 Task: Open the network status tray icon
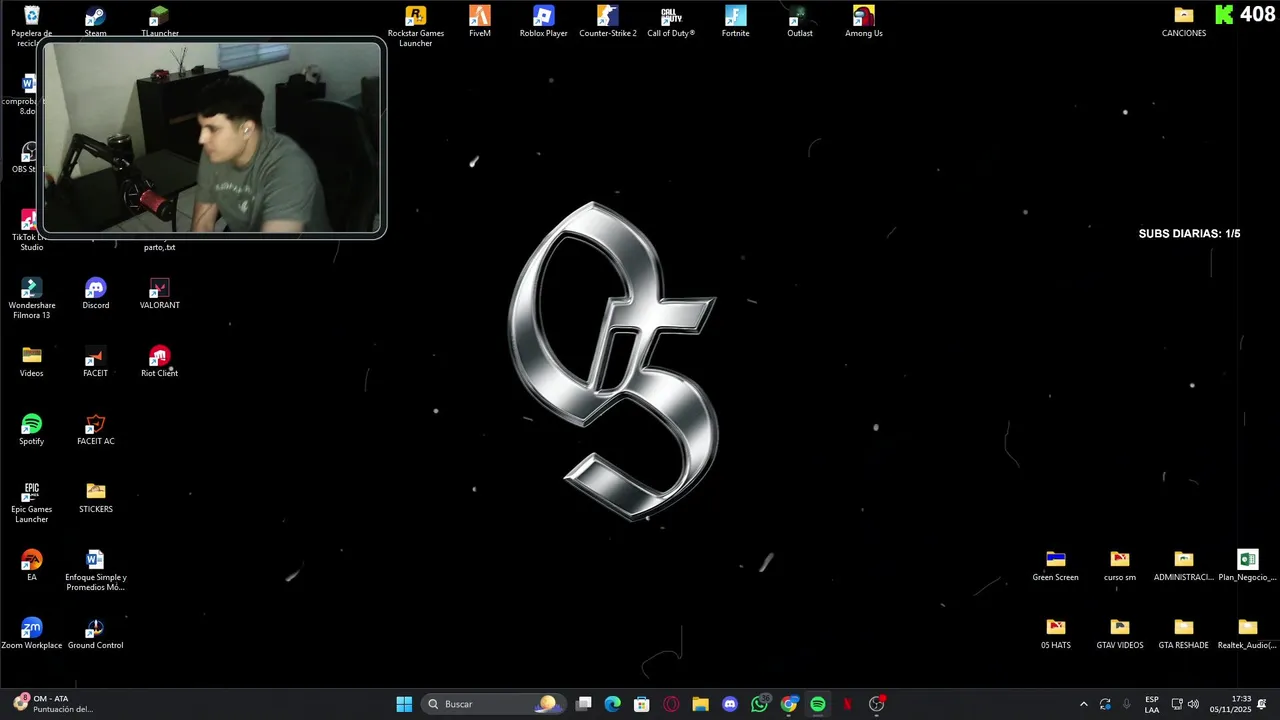(x=1177, y=704)
